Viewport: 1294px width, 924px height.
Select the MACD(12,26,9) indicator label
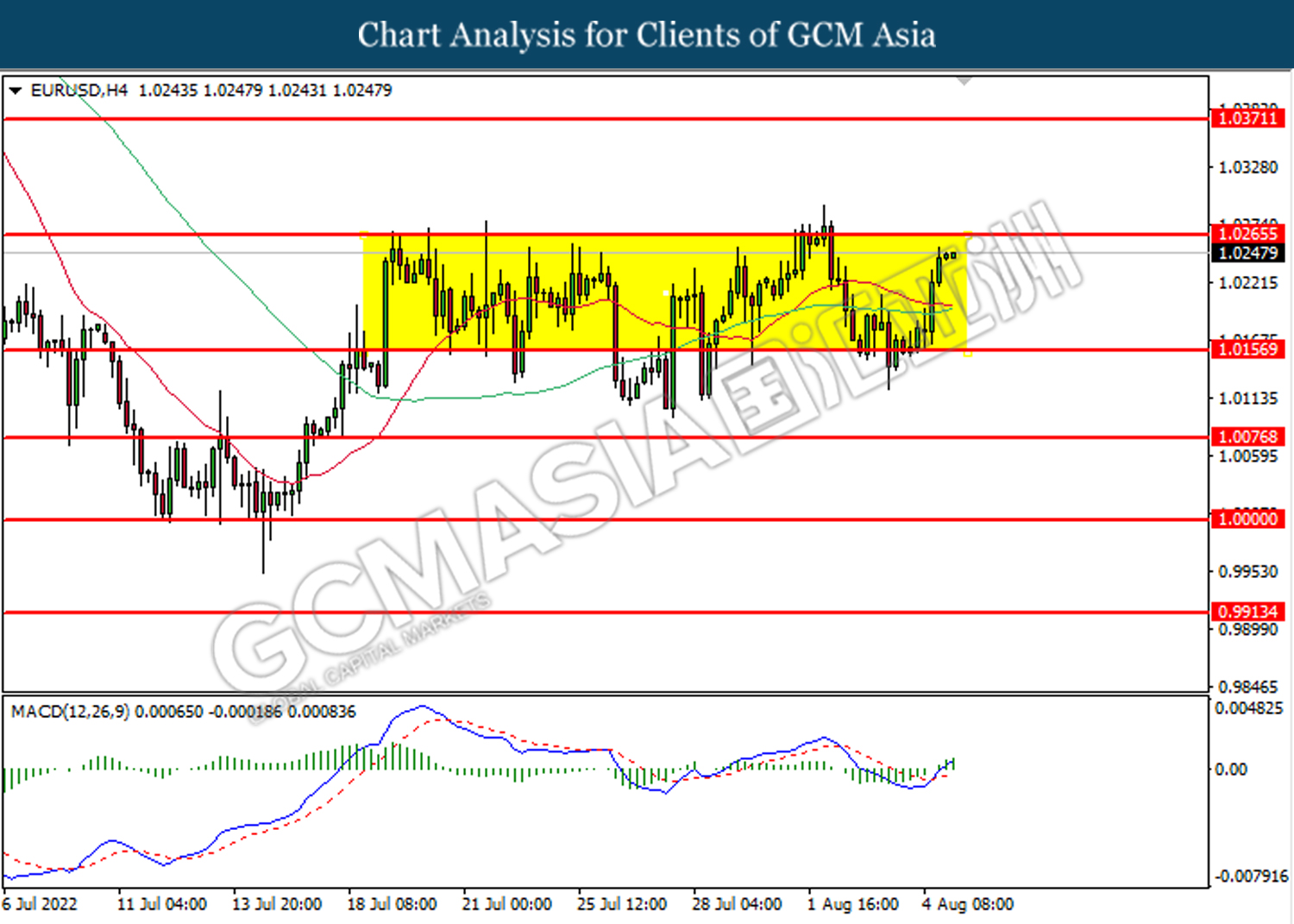pyautogui.click(x=71, y=712)
